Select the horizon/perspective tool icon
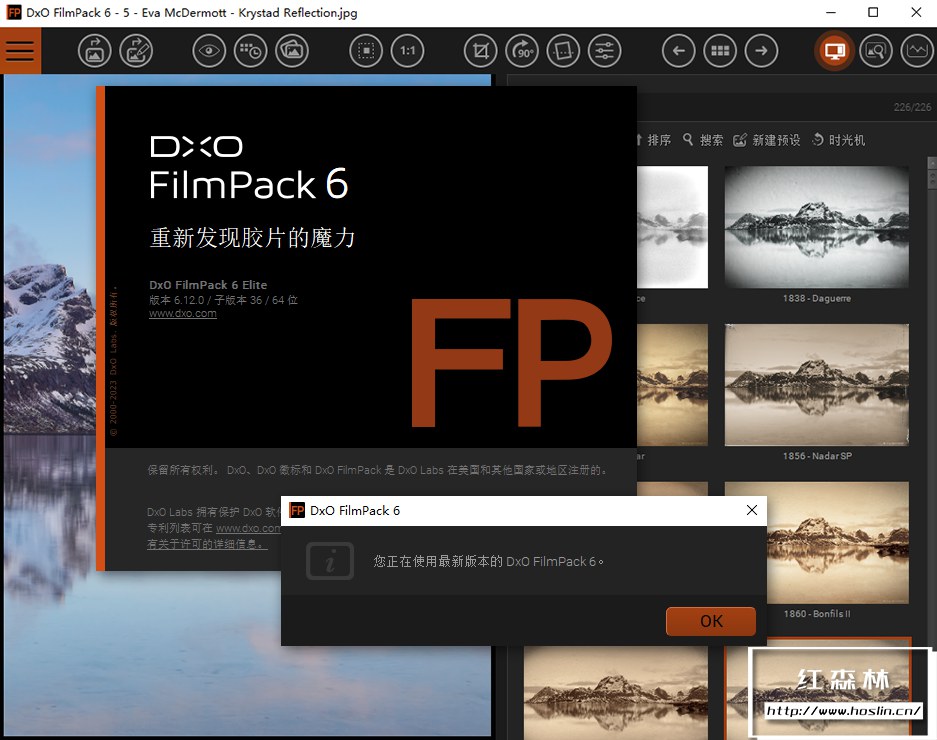 coord(564,51)
